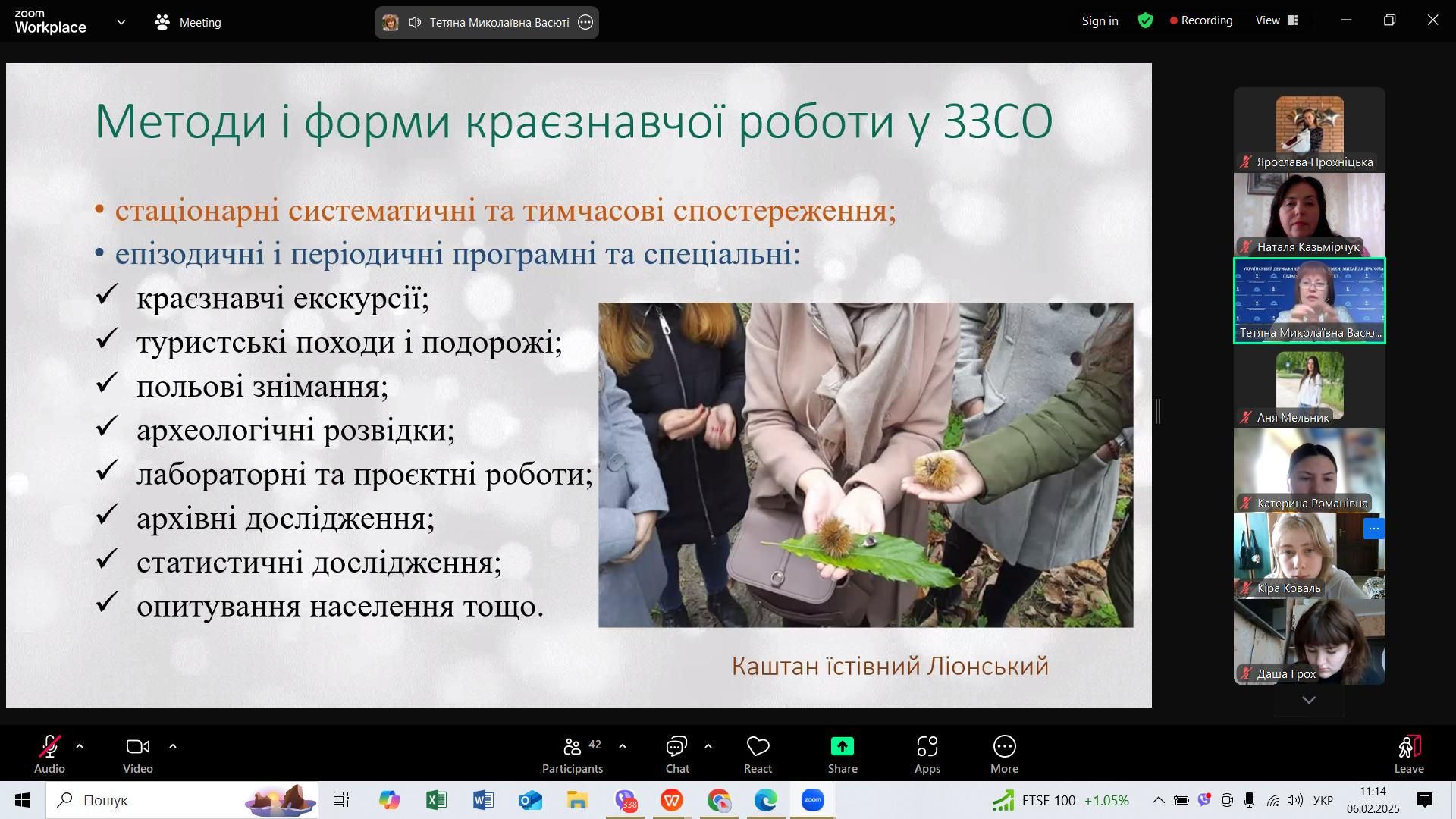Click the microphone icon in system tray
This screenshot has height=819, width=1456.
coord(1250,800)
